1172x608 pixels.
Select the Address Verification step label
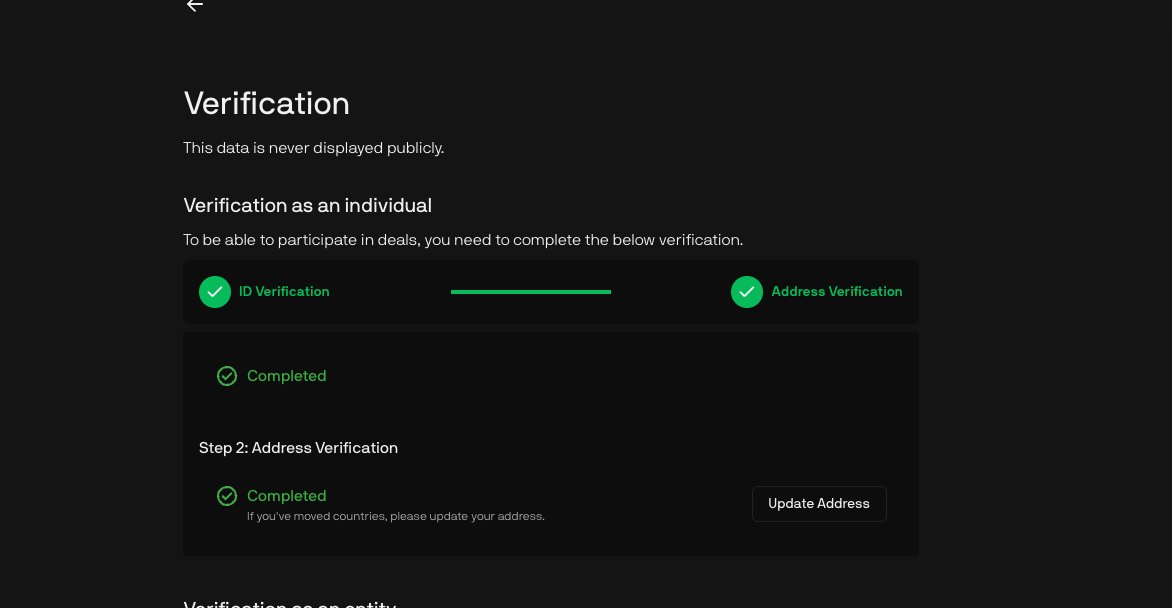point(836,292)
